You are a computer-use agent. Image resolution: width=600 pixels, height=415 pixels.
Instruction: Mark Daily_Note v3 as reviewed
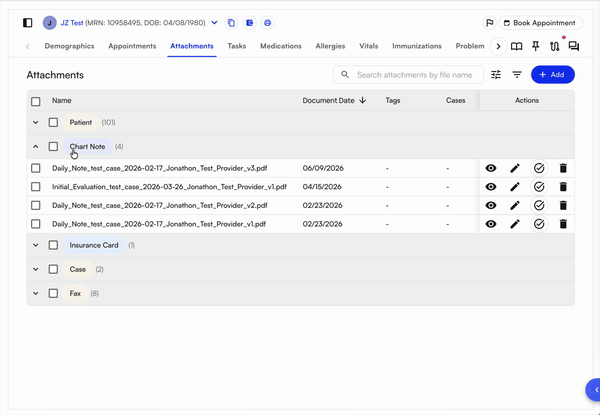(x=539, y=168)
